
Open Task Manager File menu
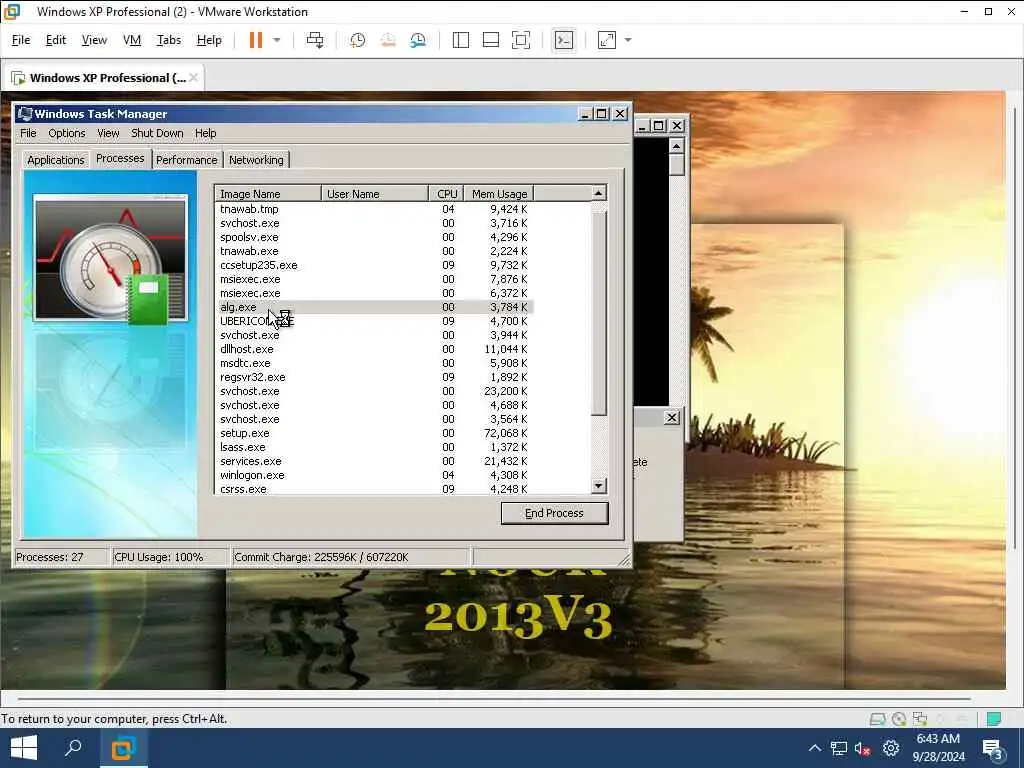tap(28, 133)
